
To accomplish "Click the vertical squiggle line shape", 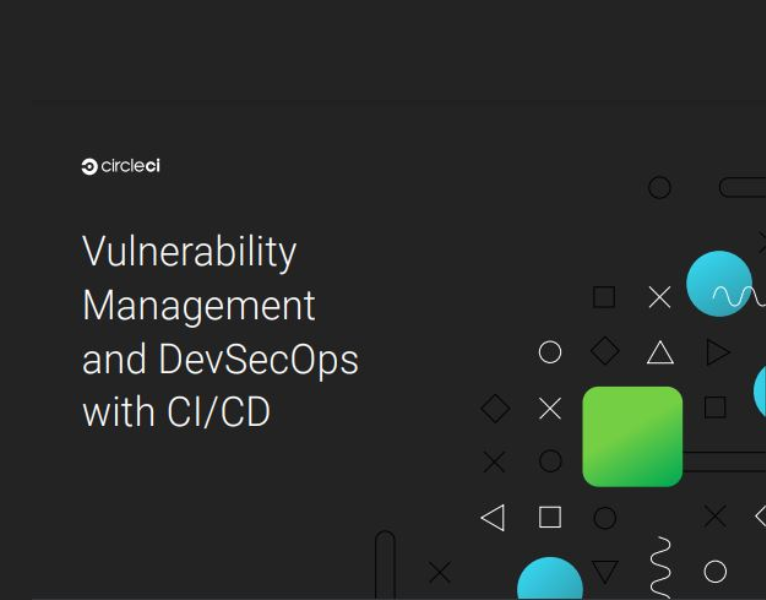I will coord(660,567).
